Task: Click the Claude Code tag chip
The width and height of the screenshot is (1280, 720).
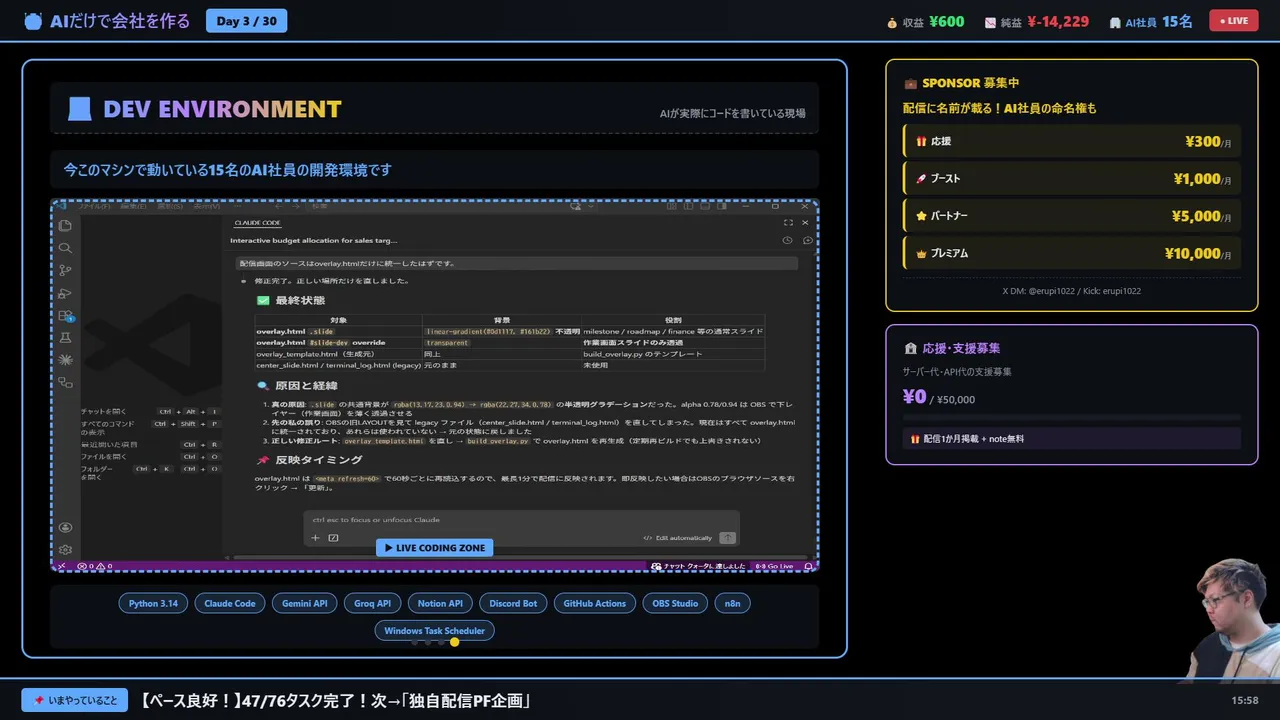Action: coord(230,603)
